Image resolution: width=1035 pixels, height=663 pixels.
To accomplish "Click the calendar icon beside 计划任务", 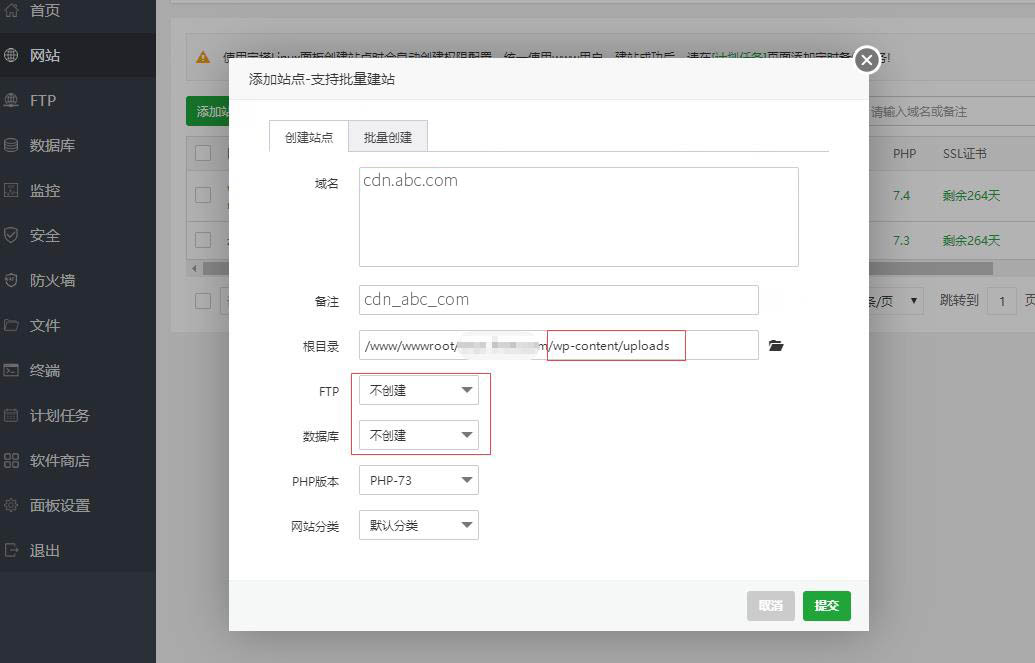I will [11, 415].
